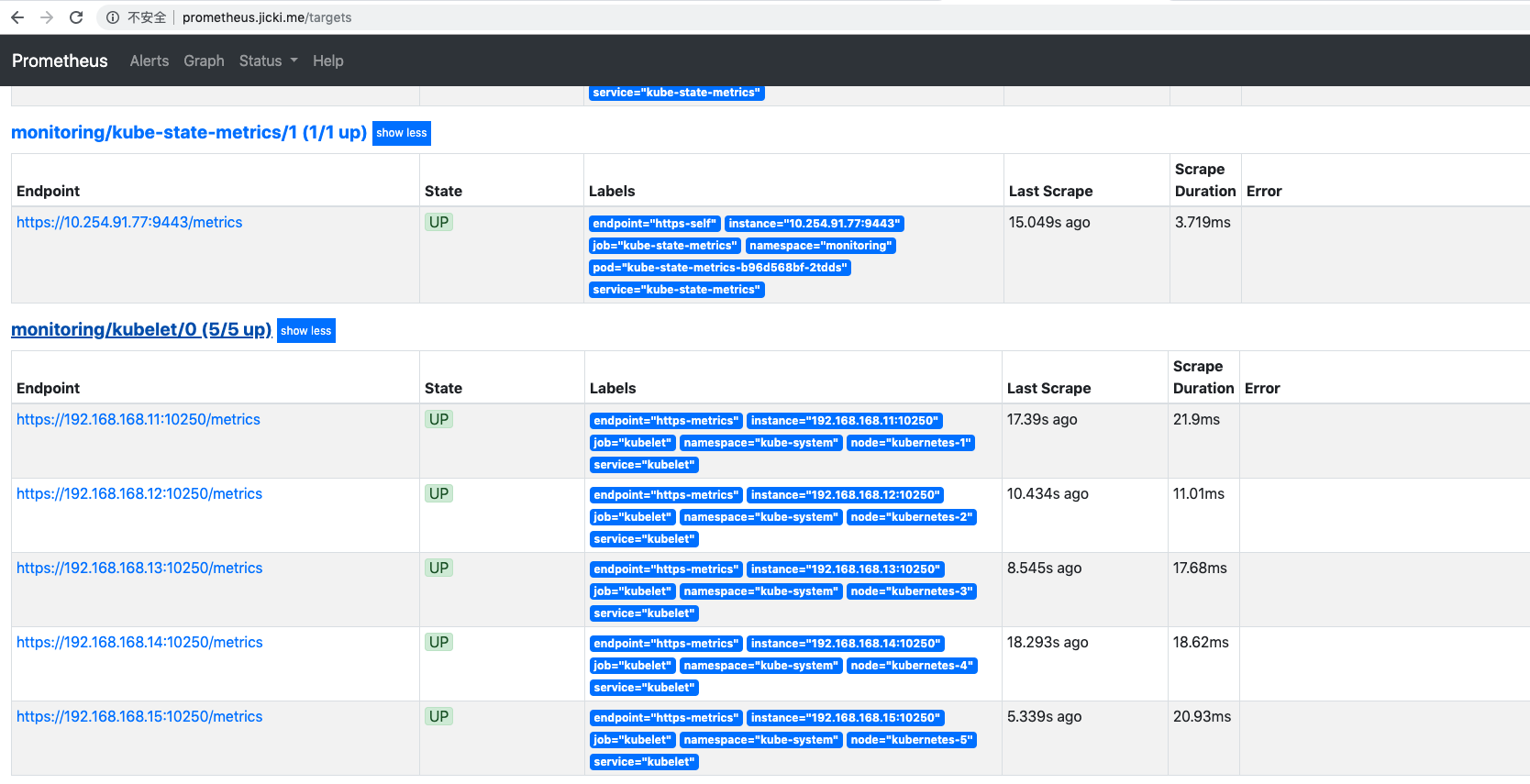Open the 192.168.168.15:10250 metrics endpoint
The image size is (1530, 784).
tap(139, 716)
